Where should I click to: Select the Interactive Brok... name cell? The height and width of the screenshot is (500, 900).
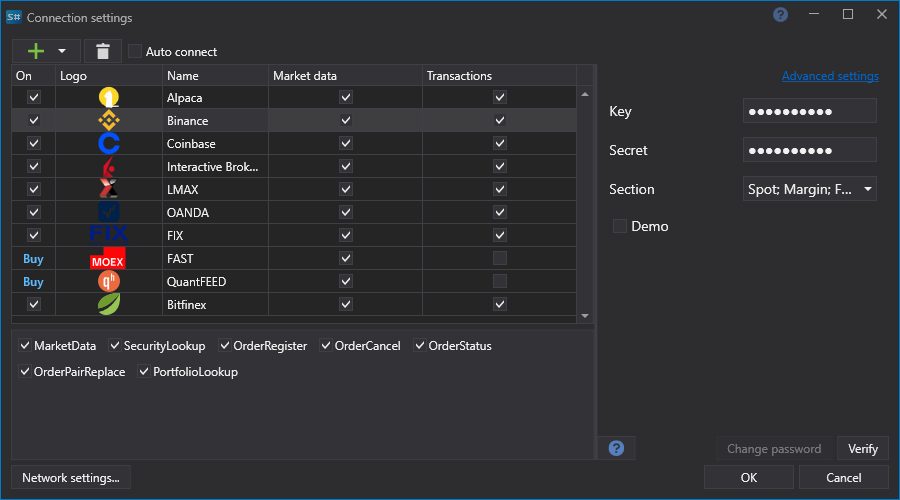pyautogui.click(x=215, y=166)
